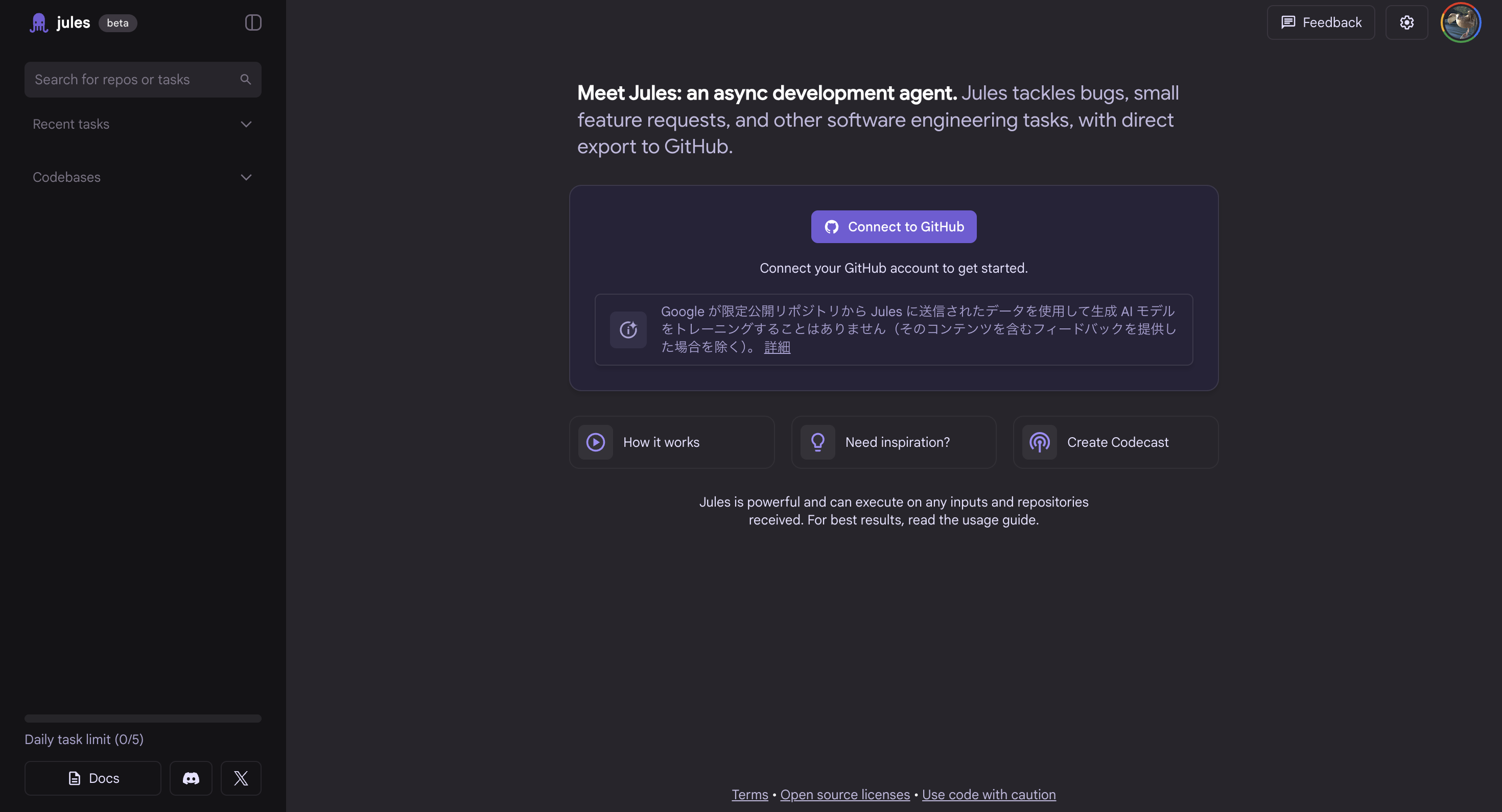This screenshot has height=812, width=1502.
Task: Open the X (Twitter) icon
Action: 241,778
